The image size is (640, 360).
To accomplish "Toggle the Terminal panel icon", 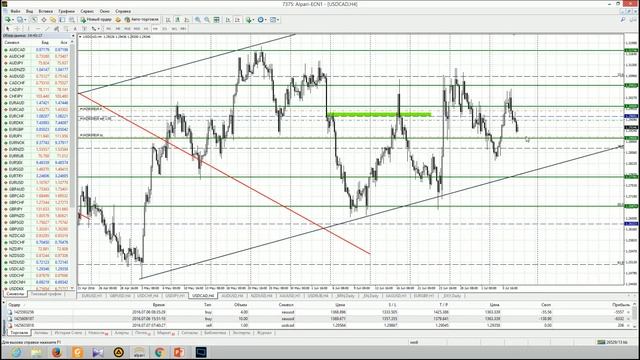I will point(62,20).
